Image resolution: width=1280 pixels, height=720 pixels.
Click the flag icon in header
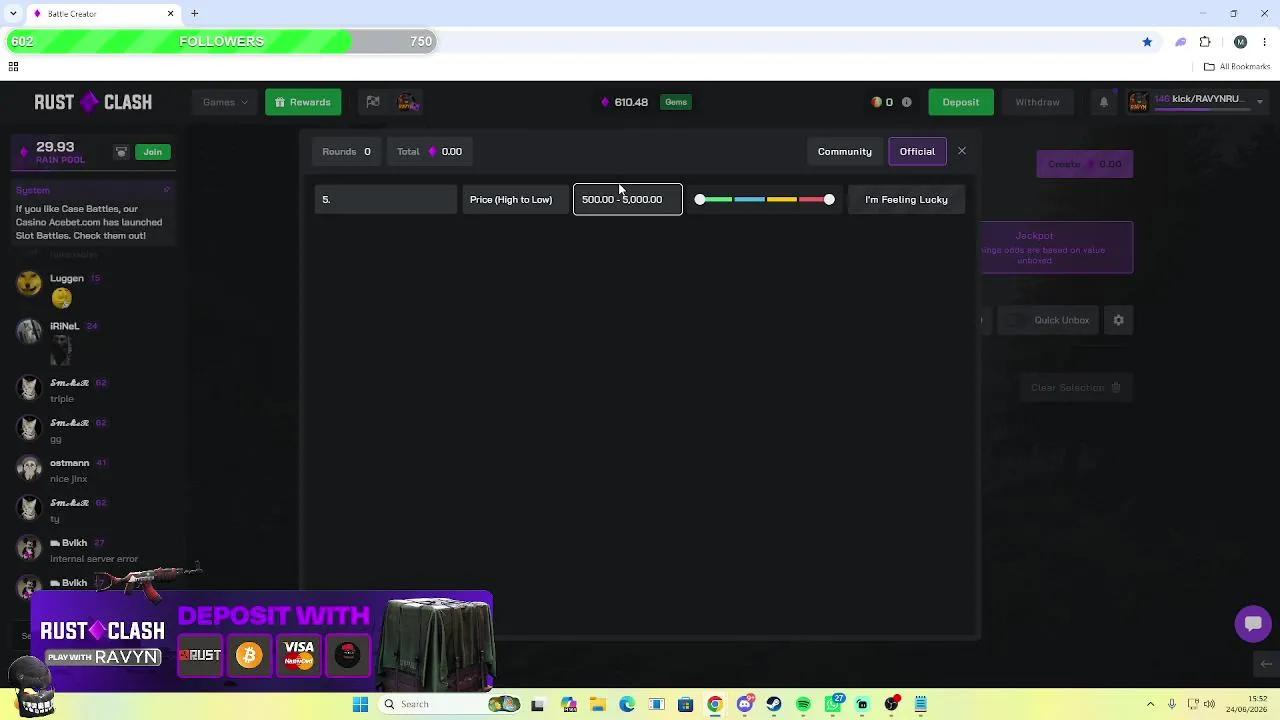[373, 102]
